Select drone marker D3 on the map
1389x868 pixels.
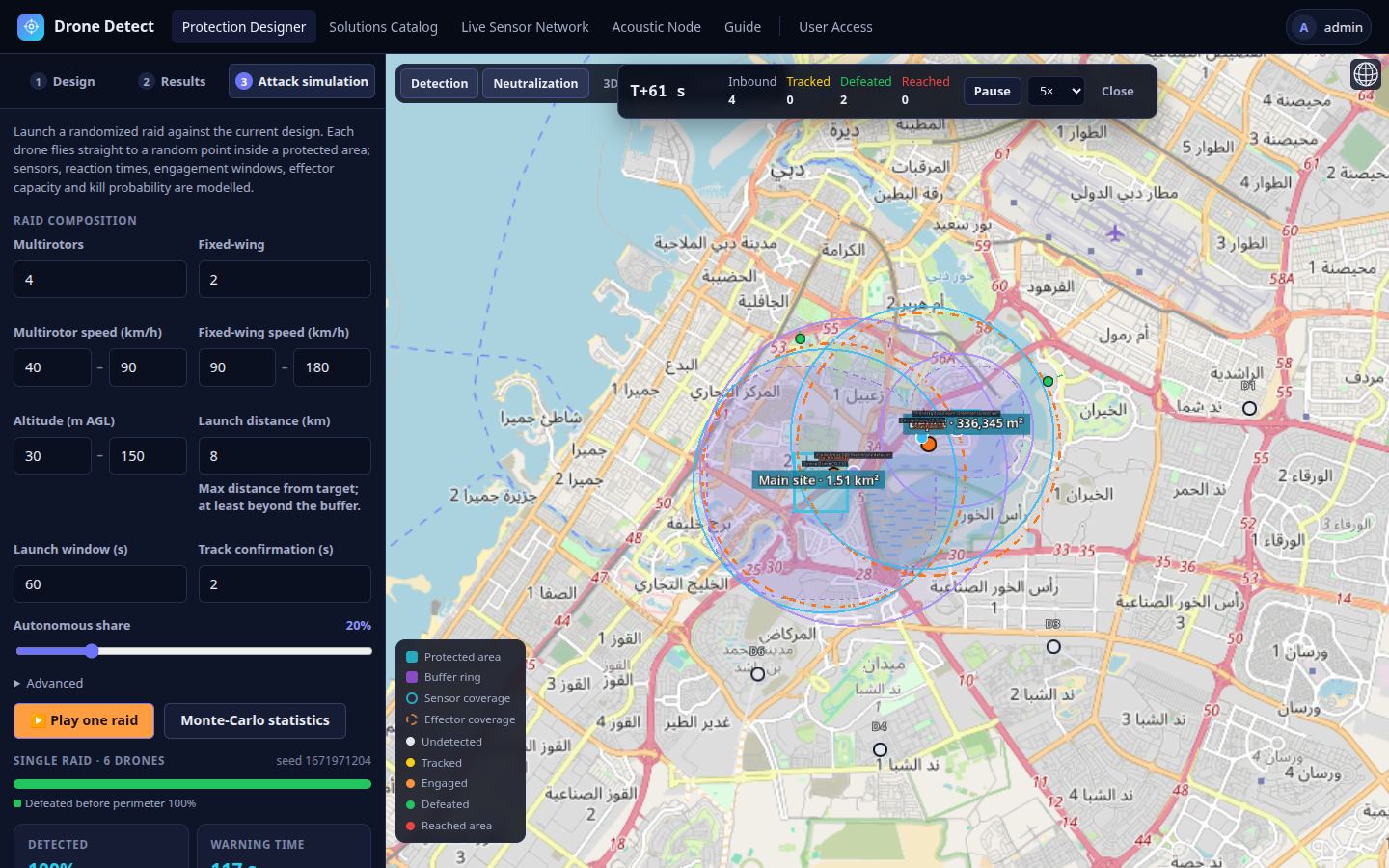[1053, 646]
